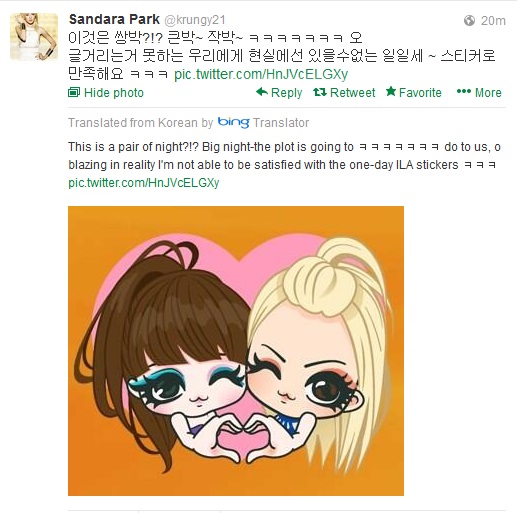The width and height of the screenshot is (517, 513).
Task: Click the Hide photo picture icon
Action: 74,92
